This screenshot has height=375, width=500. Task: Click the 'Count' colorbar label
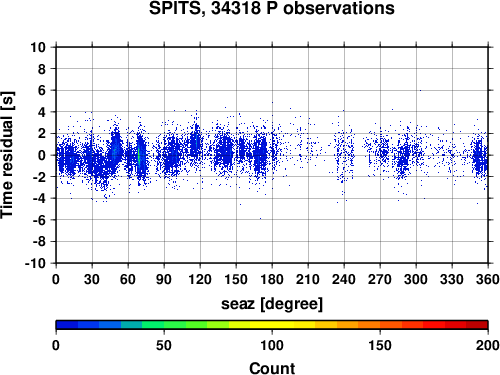point(272,368)
